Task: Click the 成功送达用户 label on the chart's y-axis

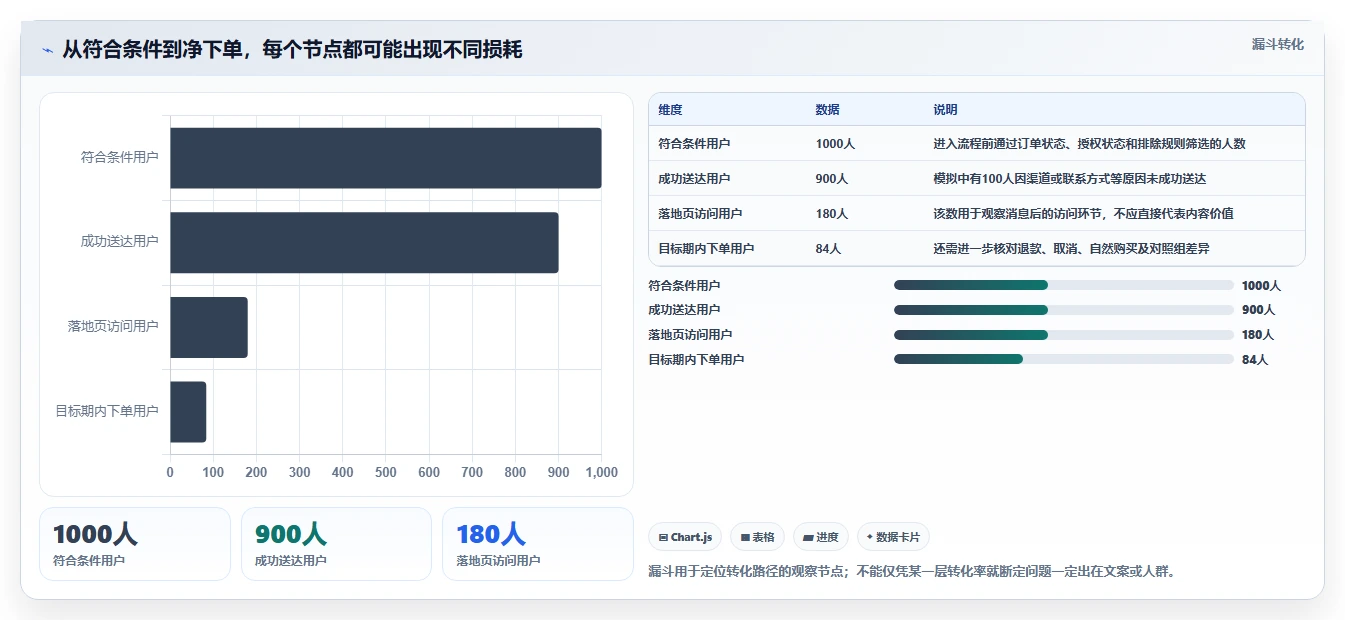Action: pyautogui.click(x=120, y=242)
